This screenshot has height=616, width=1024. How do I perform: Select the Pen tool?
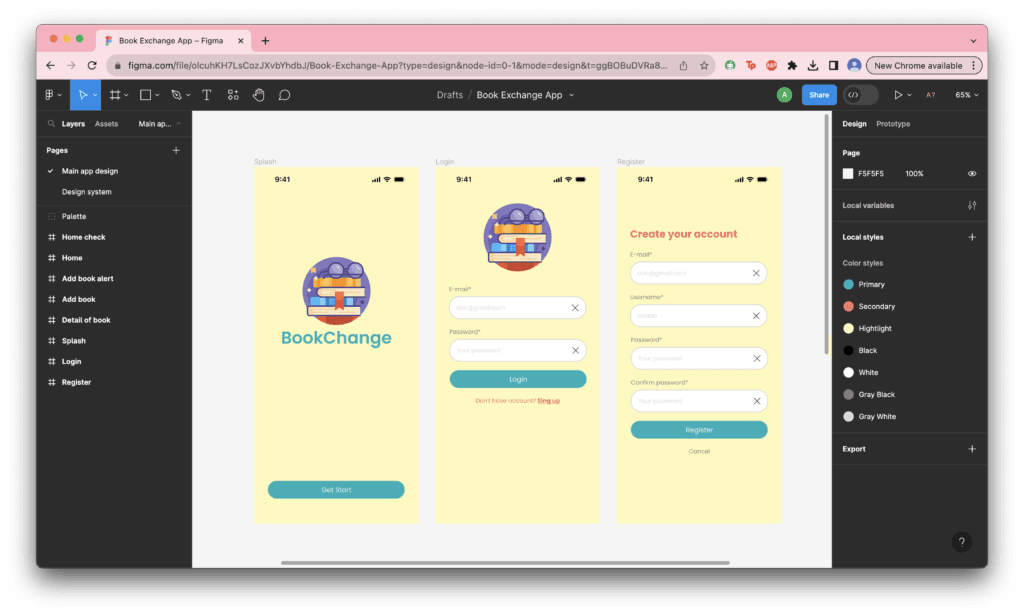pos(175,94)
